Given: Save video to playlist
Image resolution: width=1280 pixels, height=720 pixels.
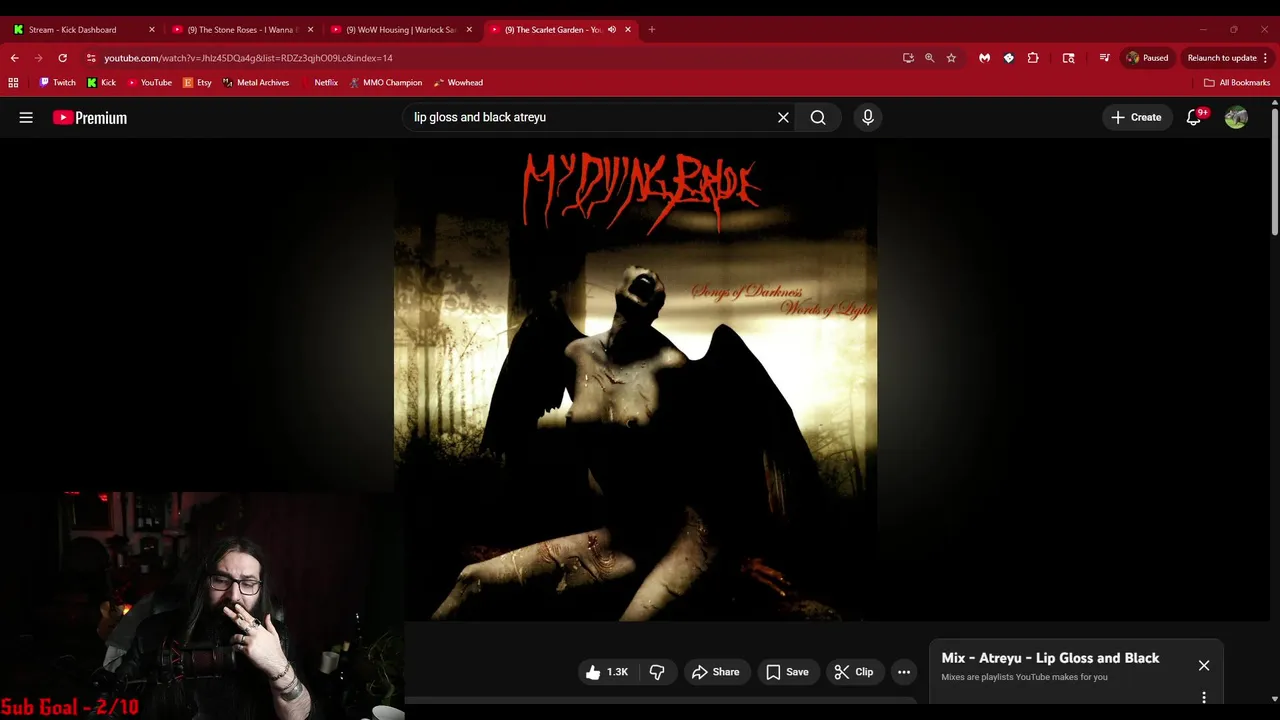Looking at the screenshot, I should point(787,672).
